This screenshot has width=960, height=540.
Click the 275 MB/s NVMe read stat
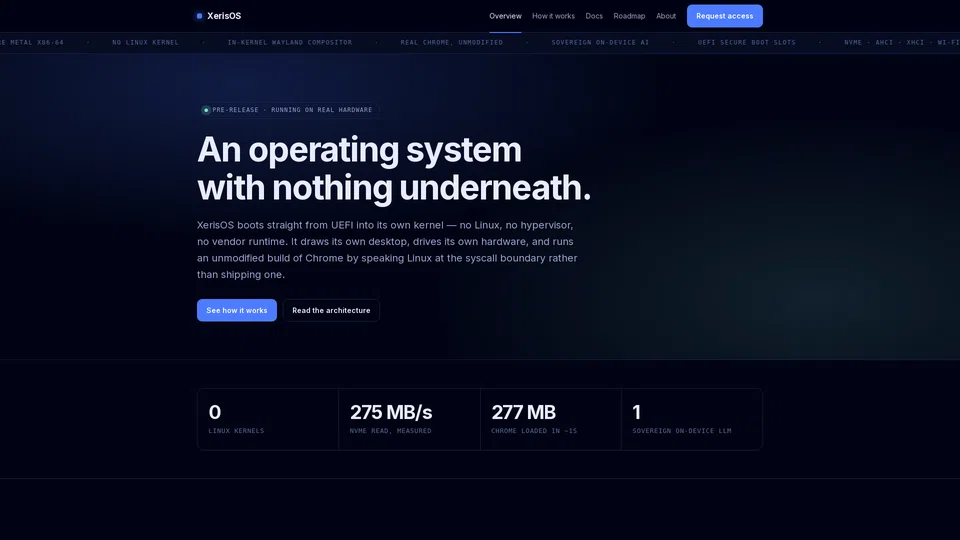point(409,419)
